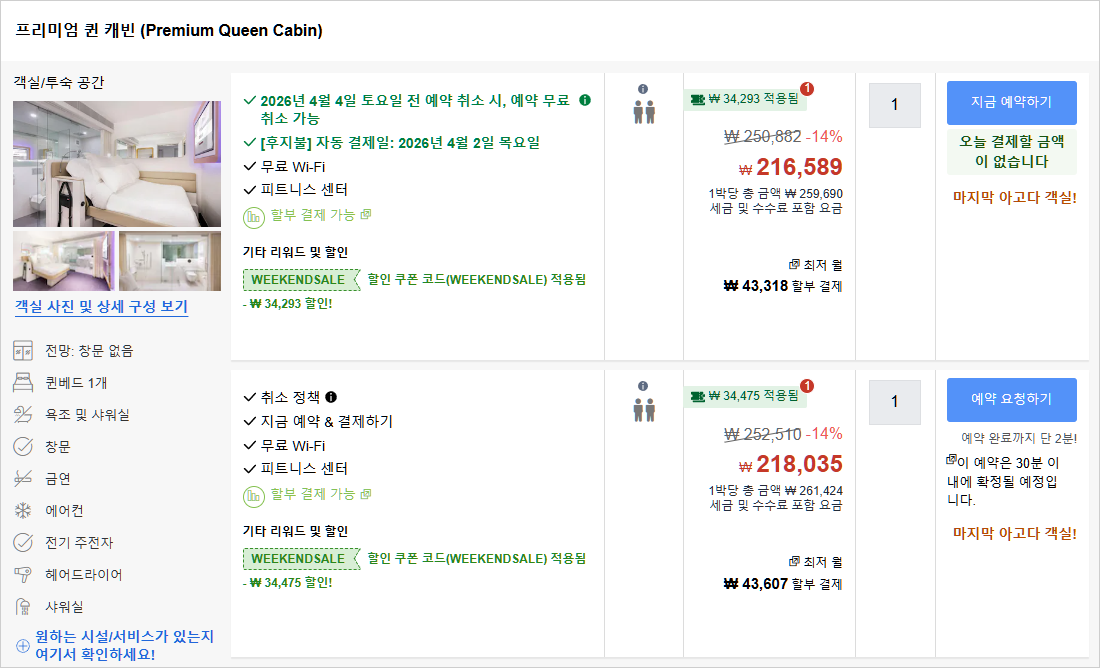Open 할부 결제 가능 link in second offer
Screen dimensions: 1100x669
pos(313,494)
